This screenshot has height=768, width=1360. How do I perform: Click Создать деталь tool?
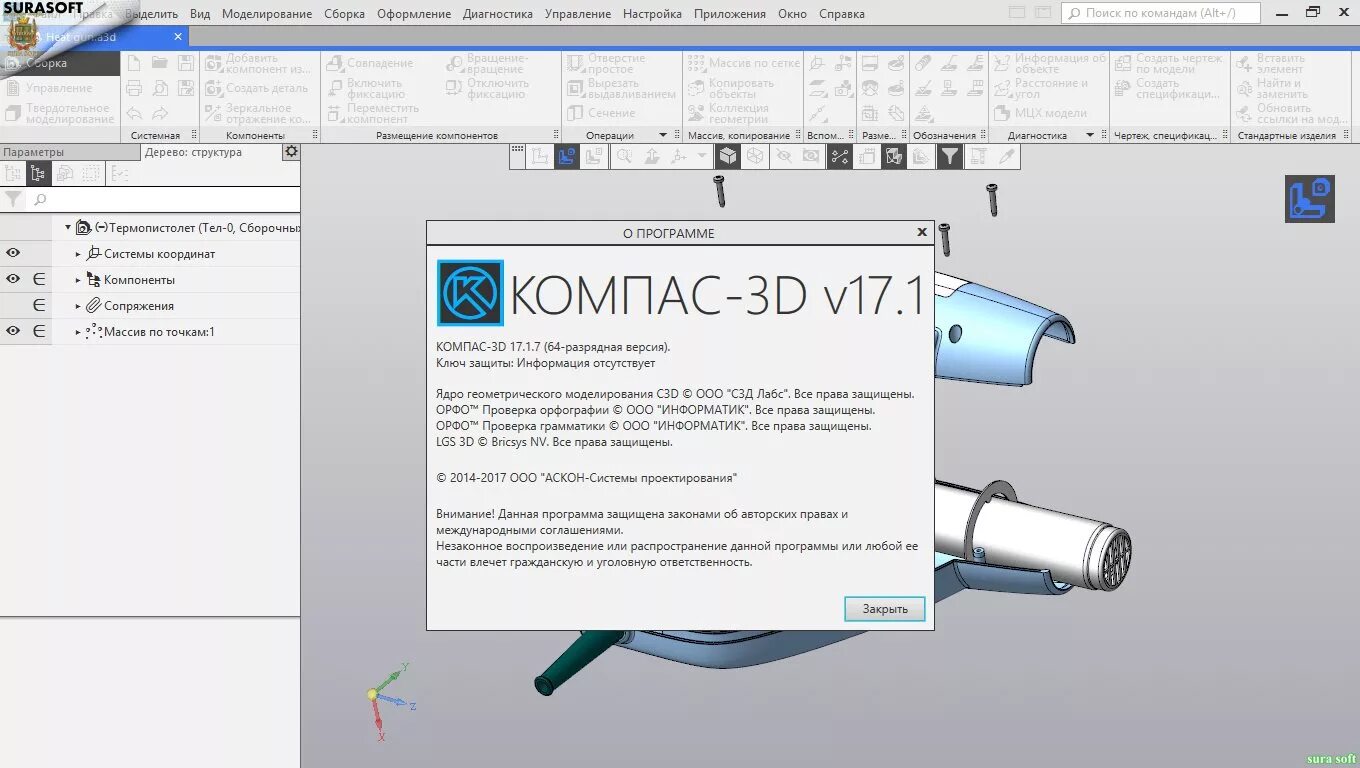(258, 88)
